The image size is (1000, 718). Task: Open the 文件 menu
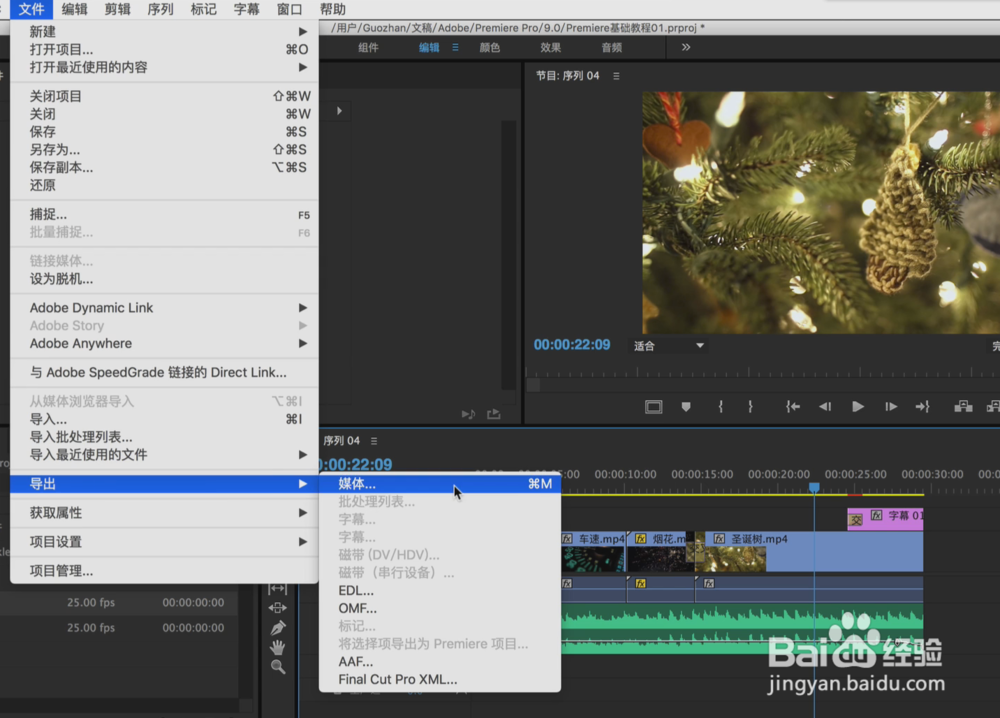click(x=31, y=9)
